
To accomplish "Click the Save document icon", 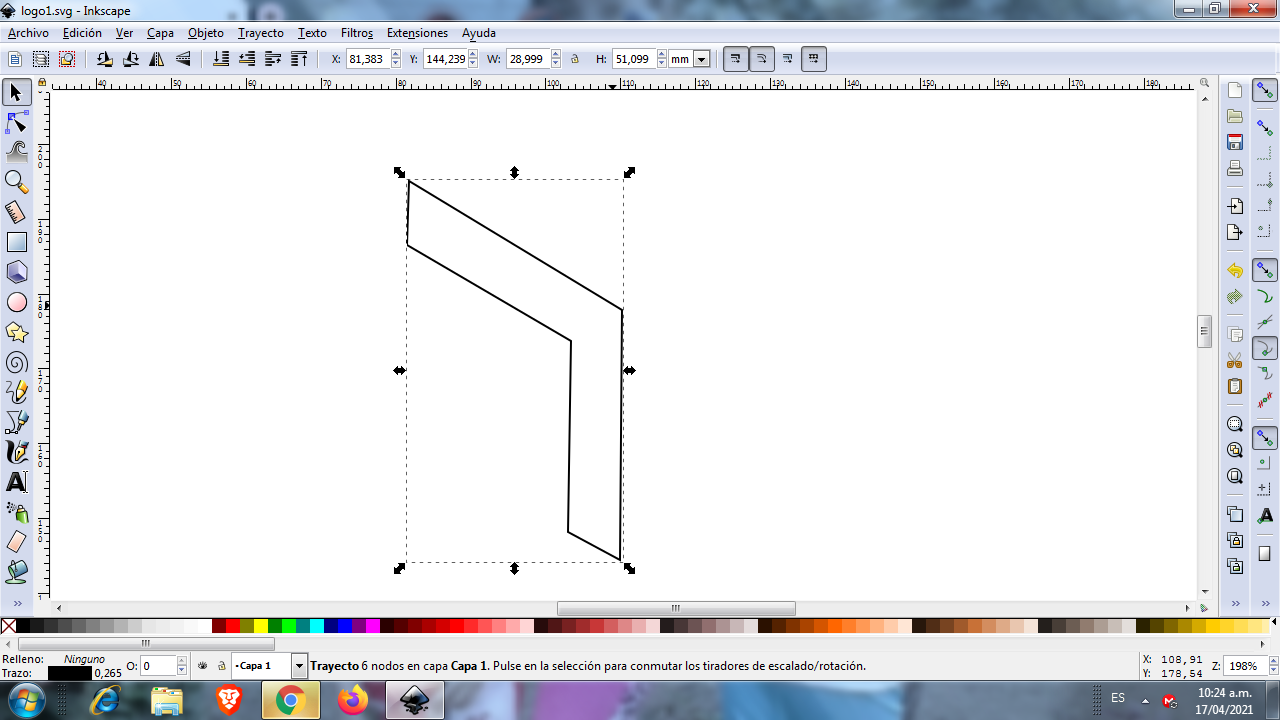I will pyautogui.click(x=1235, y=142).
